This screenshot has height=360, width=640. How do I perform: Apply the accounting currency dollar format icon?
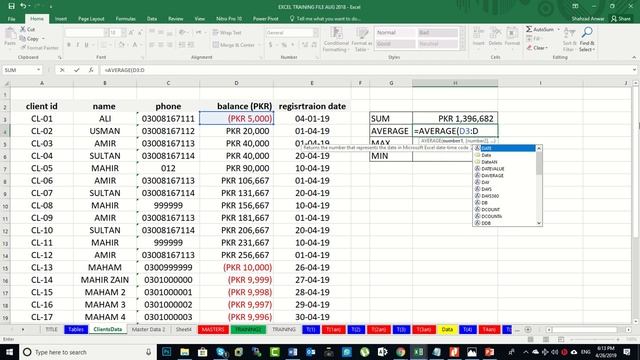pos(270,45)
